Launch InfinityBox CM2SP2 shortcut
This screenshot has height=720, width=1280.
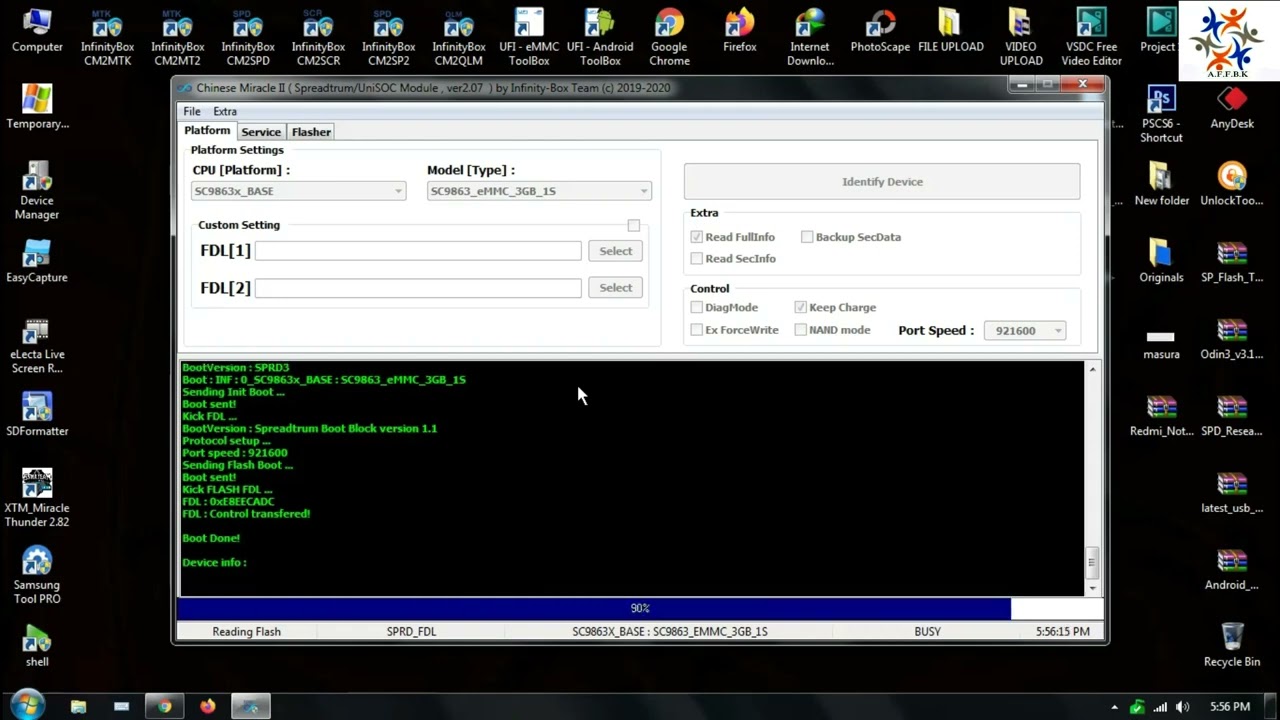pos(388,38)
